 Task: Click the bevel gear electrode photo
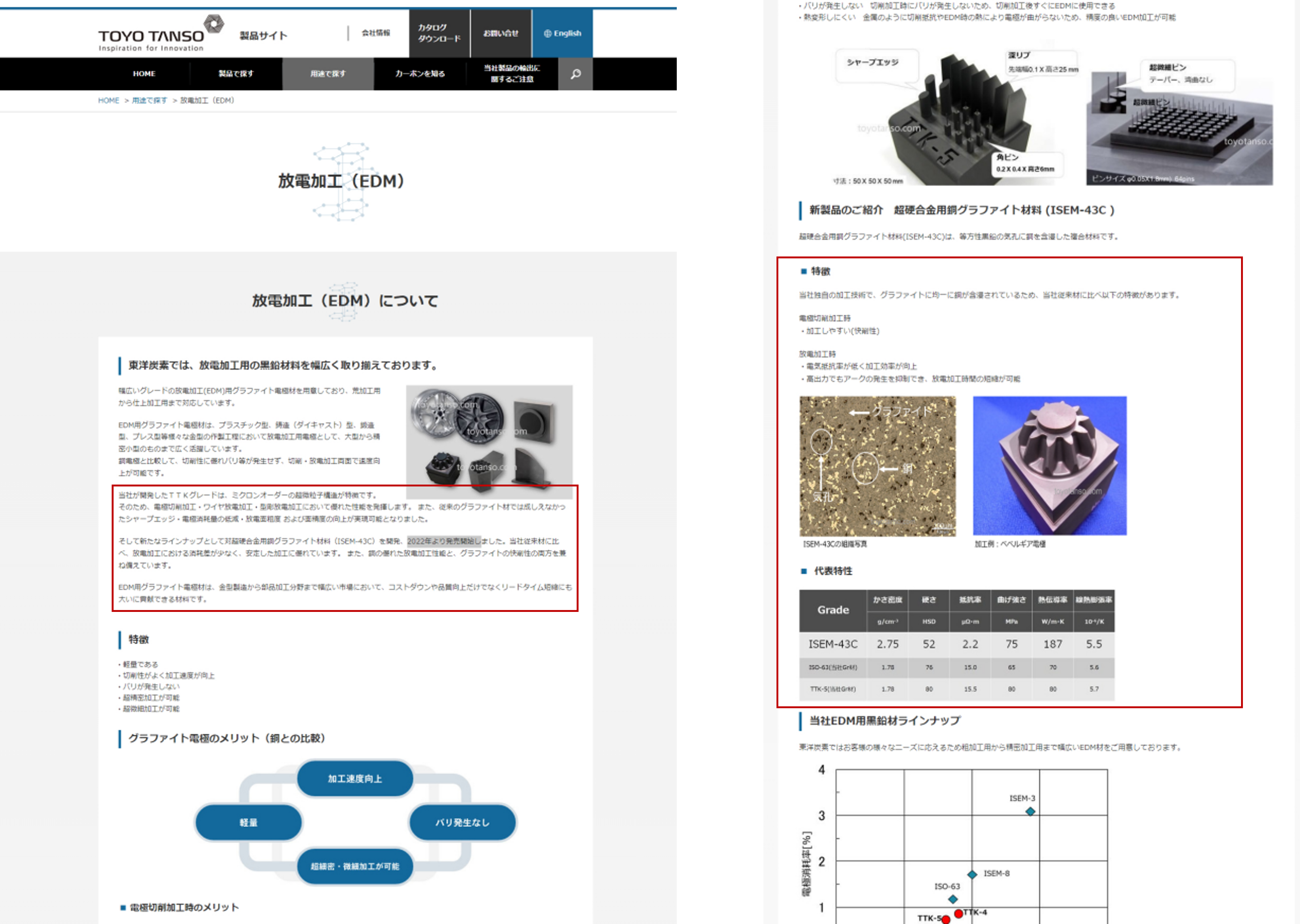point(1050,465)
